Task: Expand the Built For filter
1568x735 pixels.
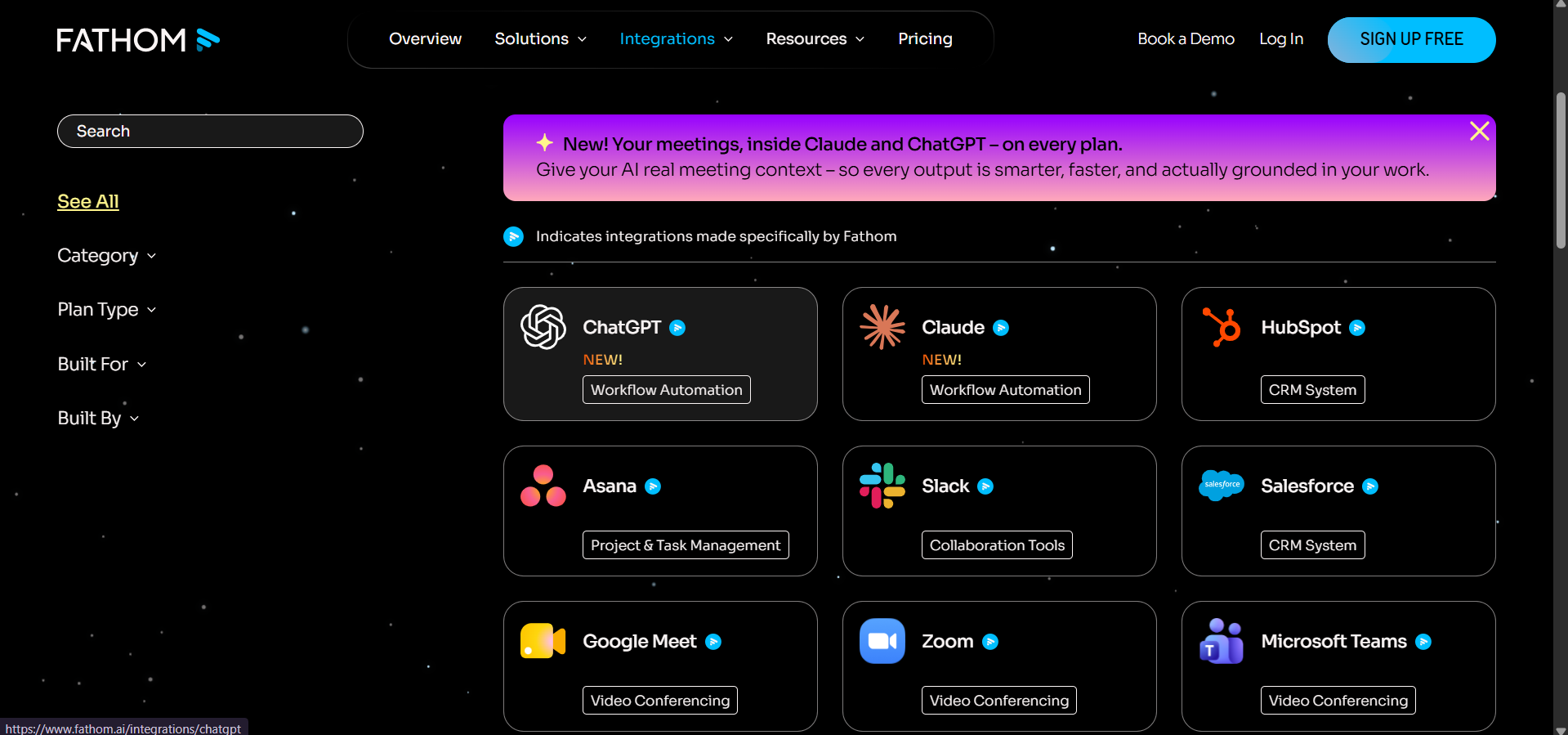Action: [x=101, y=365]
